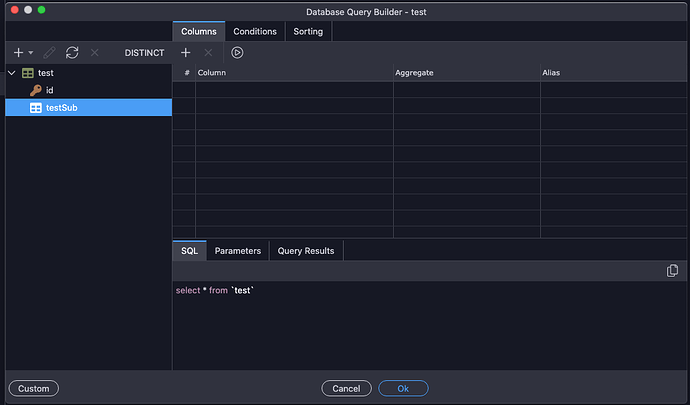690x405 pixels.
Task: Confirm with the Ok button
Action: click(403, 389)
